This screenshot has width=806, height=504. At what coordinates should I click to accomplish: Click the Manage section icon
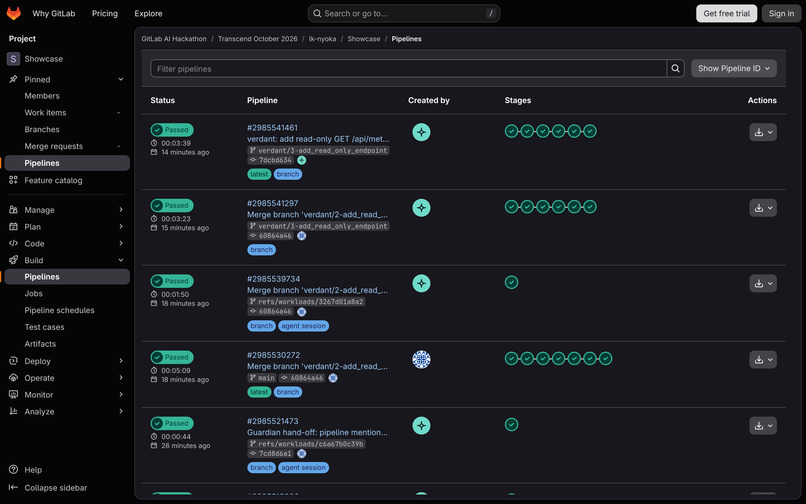(x=13, y=210)
